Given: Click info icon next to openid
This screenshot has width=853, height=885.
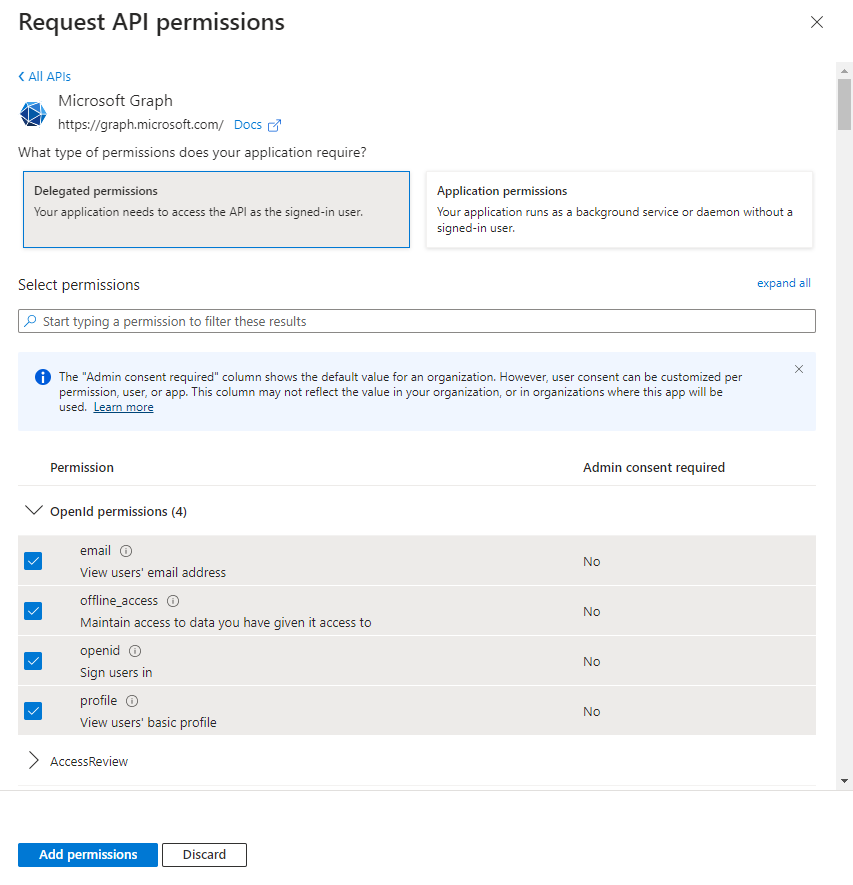Looking at the screenshot, I should 135,651.
